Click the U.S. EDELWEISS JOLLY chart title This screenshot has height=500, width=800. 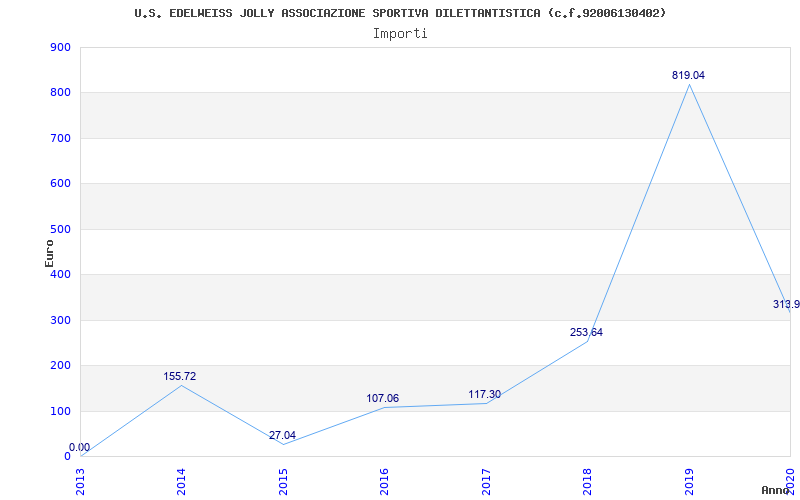[400, 13]
